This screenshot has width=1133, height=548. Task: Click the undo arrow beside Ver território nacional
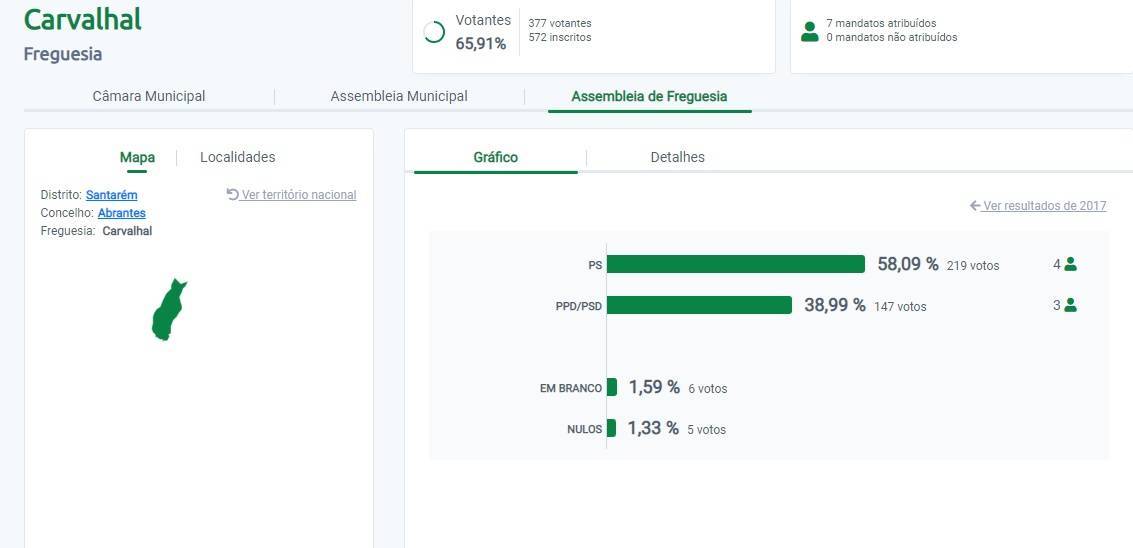(233, 195)
